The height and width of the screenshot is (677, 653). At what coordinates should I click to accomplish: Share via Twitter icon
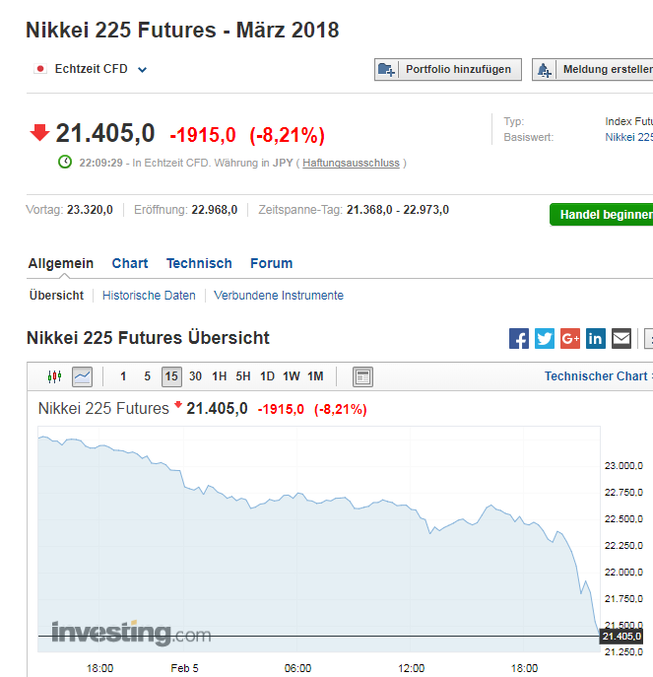(544, 338)
